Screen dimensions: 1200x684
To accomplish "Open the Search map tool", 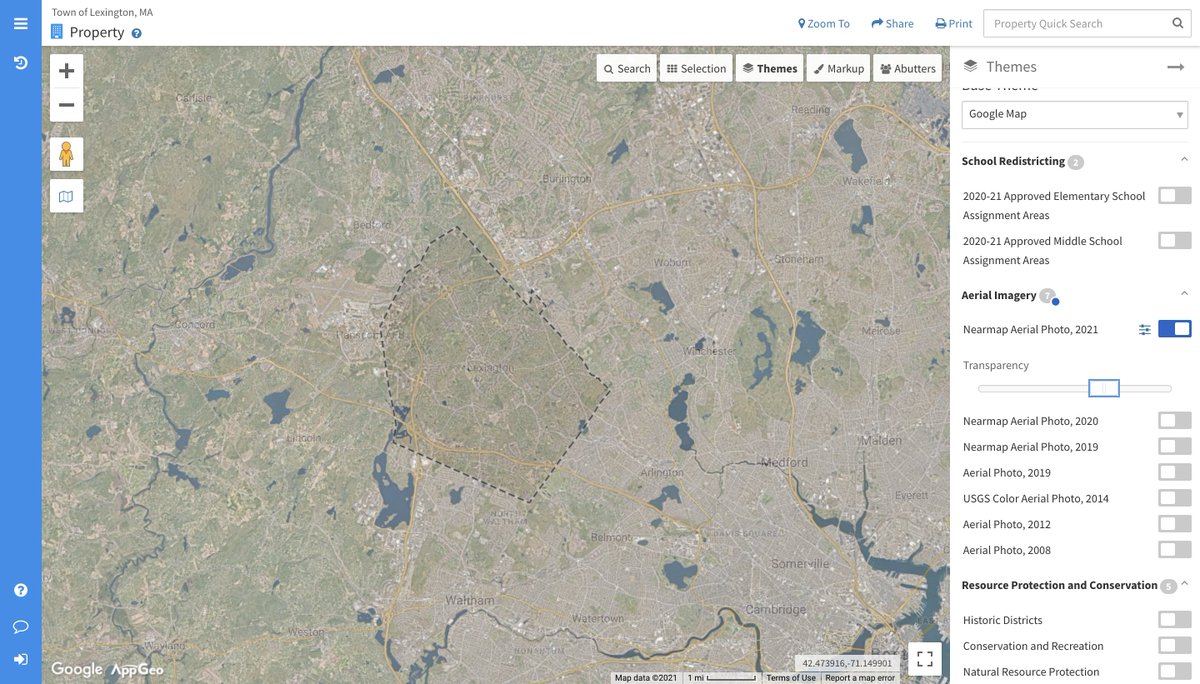I will (x=627, y=68).
